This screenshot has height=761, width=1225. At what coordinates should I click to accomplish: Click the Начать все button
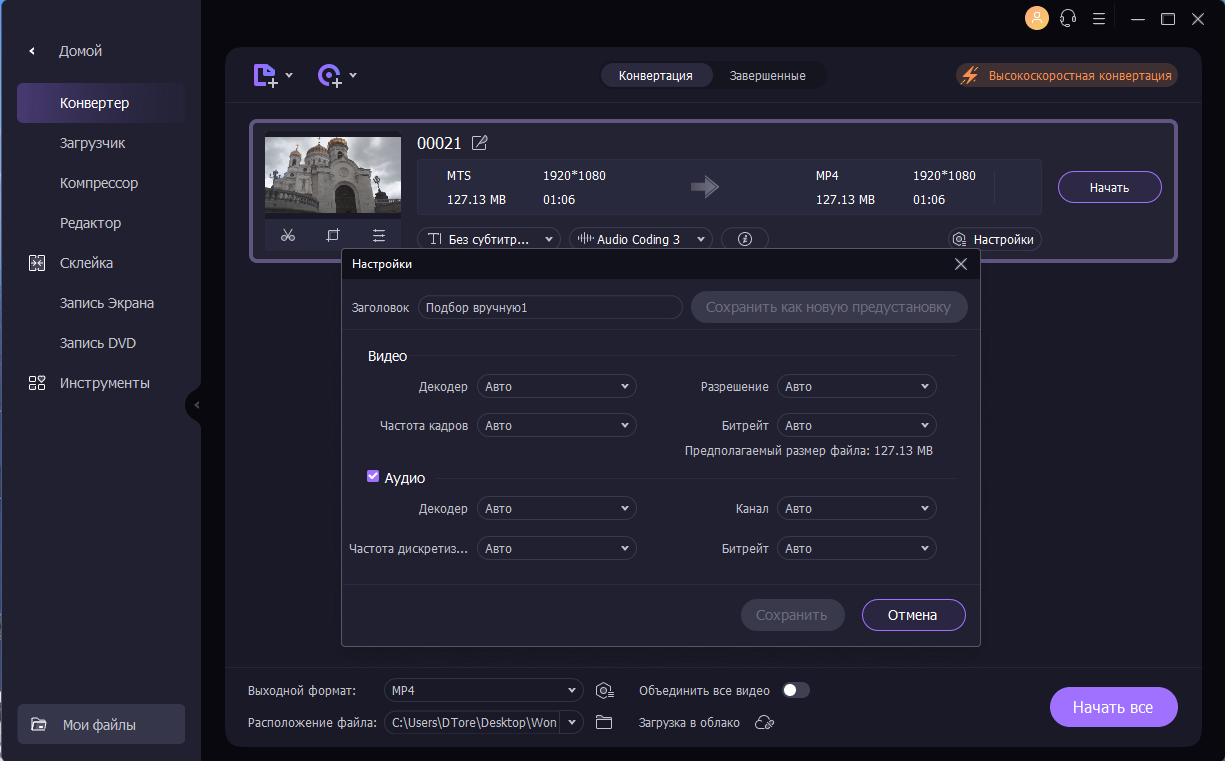pyautogui.click(x=1113, y=707)
